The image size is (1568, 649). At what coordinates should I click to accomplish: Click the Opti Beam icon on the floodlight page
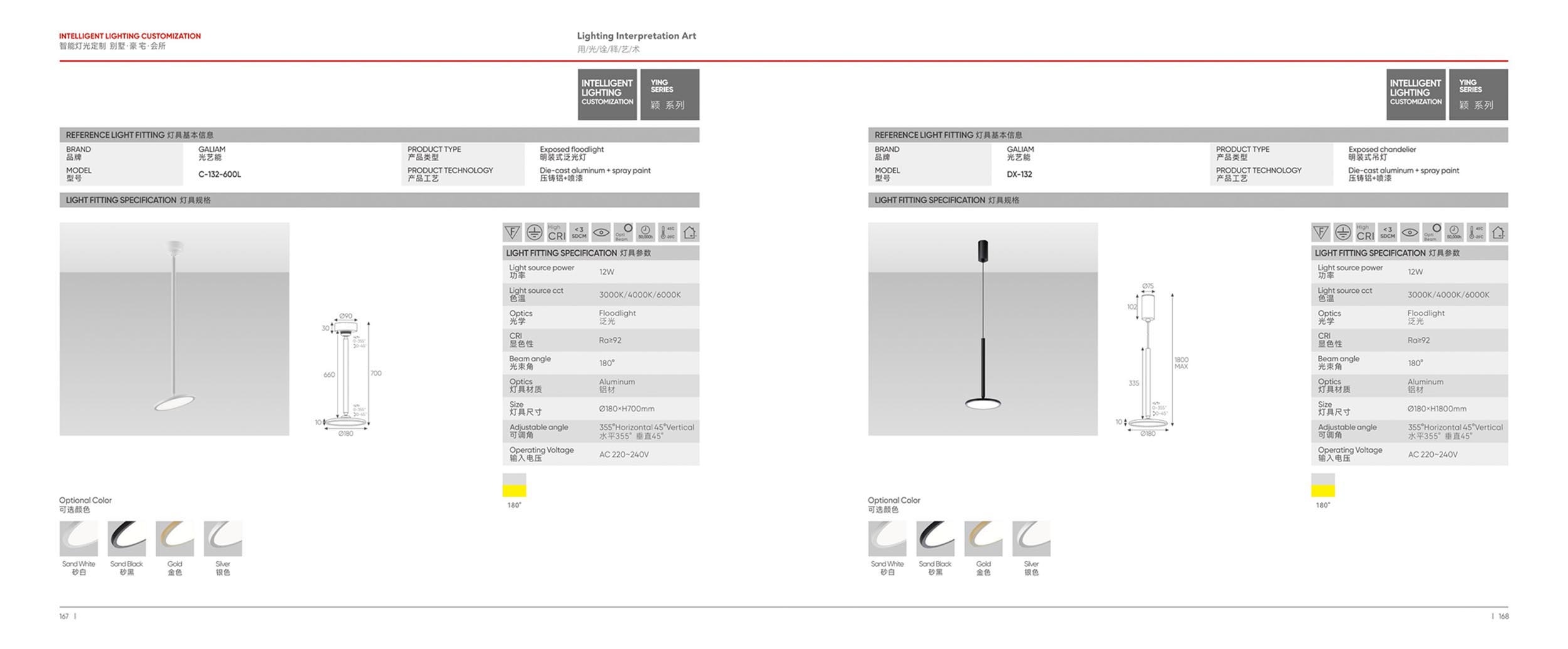click(x=623, y=232)
